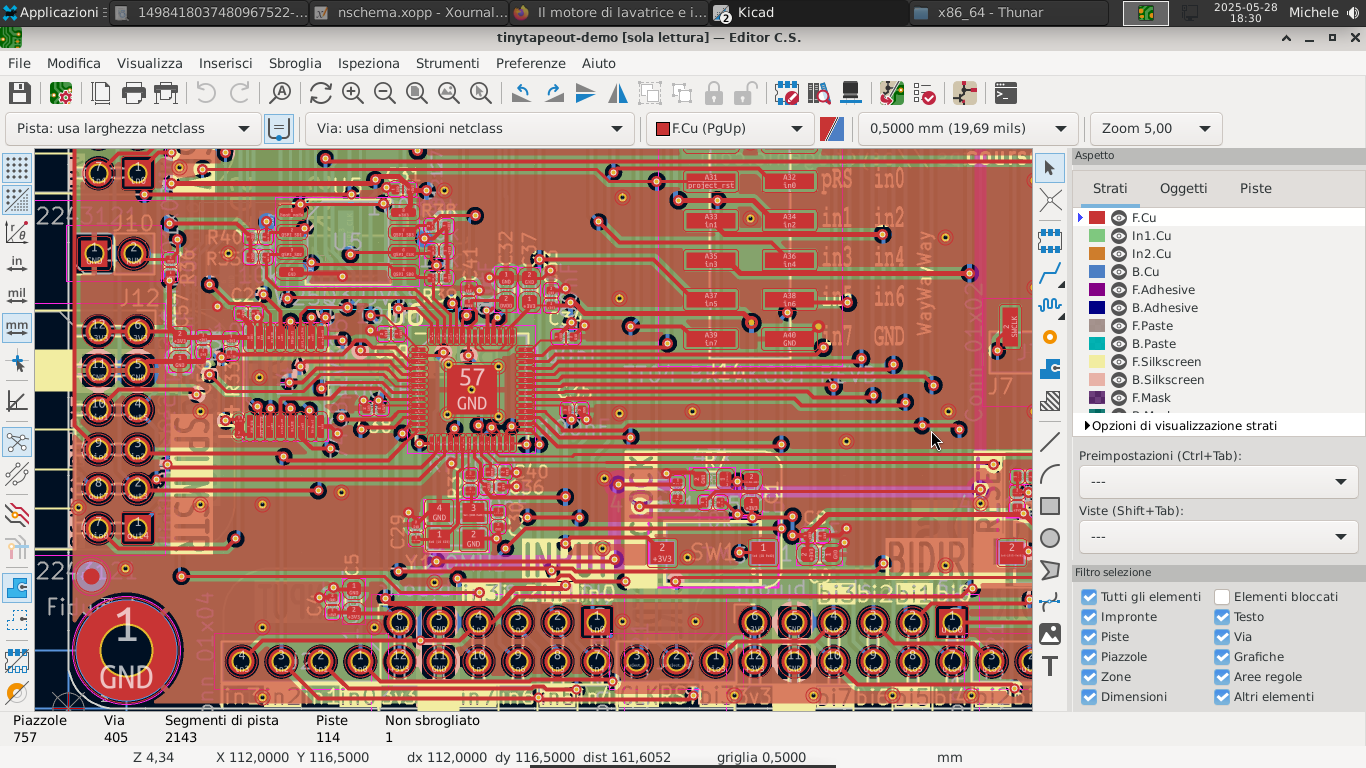Image resolution: width=1366 pixels, height=768 pixels.
Task: Uncheck the Piste selection filter
Action: (x=1089, y=637)
